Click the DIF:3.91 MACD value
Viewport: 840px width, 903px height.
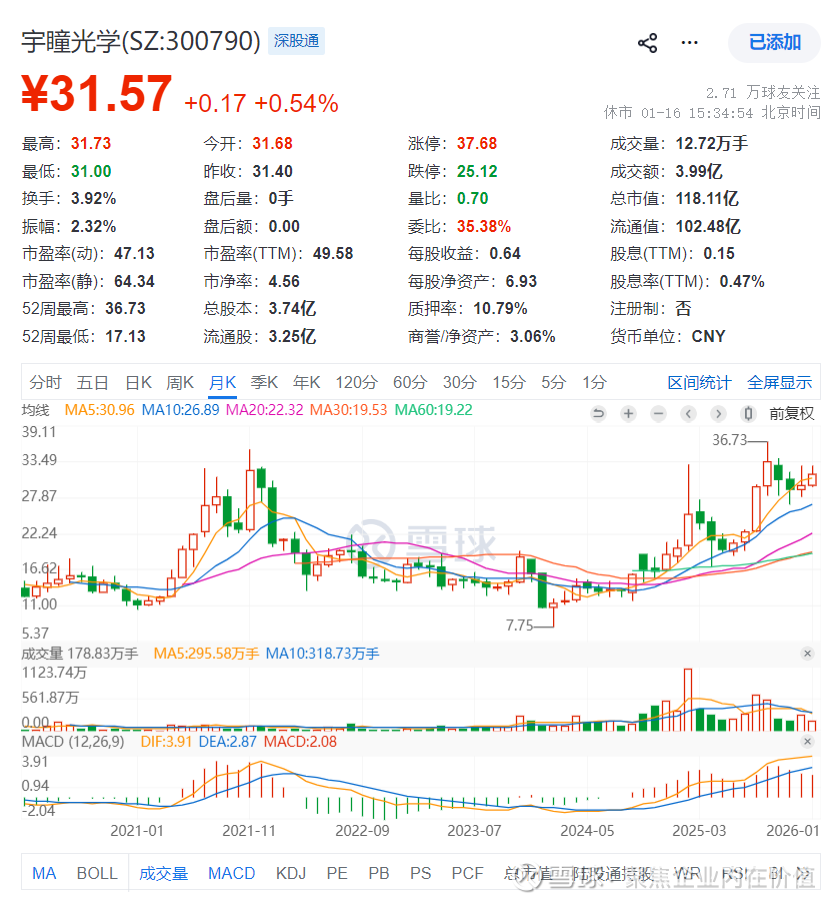tap(166, 741)
